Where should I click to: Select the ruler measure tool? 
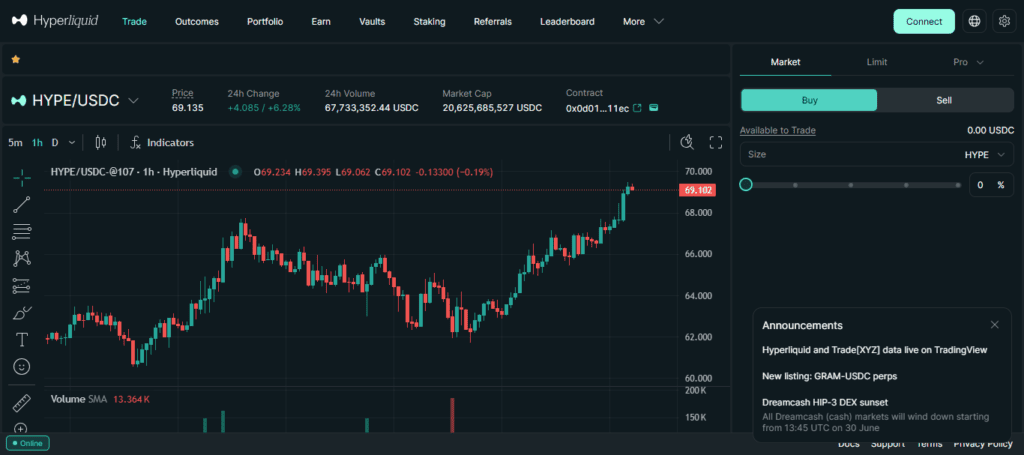[22, 403]
